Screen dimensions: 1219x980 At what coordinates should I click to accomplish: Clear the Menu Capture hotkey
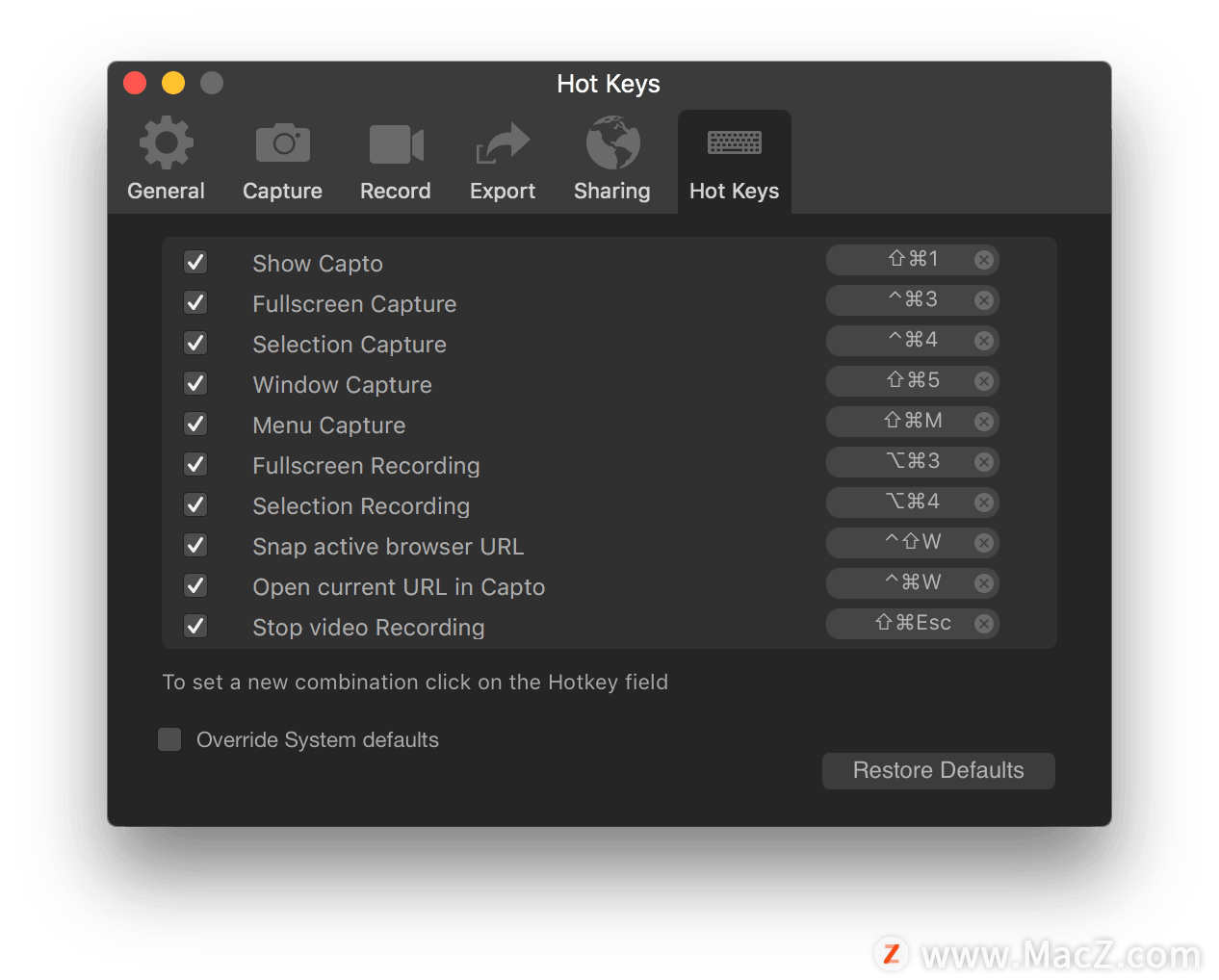[983, 421]
